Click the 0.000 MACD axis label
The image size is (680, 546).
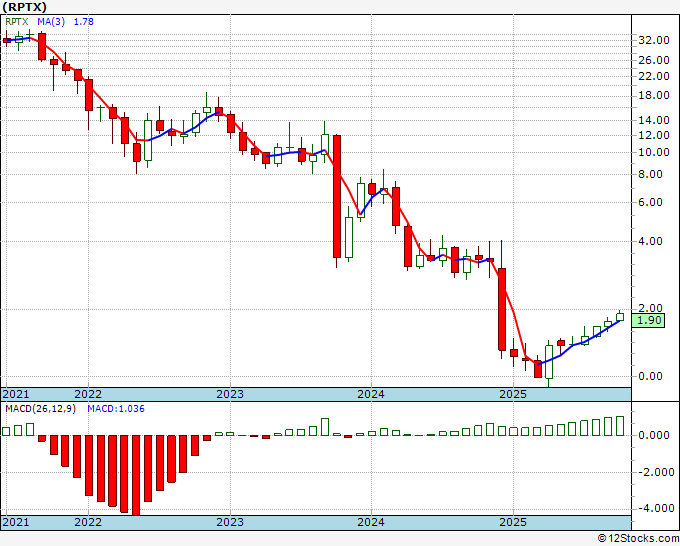(654, 435)
